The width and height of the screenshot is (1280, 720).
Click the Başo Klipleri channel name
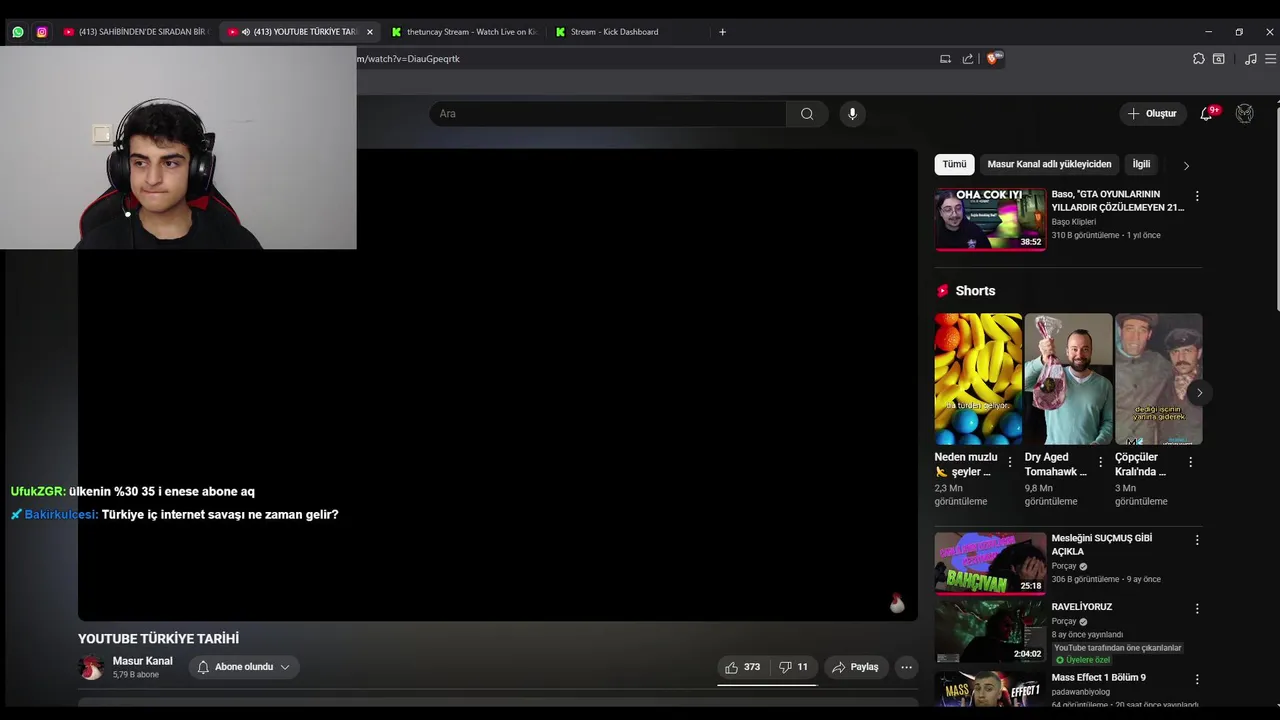point(1073,222)
